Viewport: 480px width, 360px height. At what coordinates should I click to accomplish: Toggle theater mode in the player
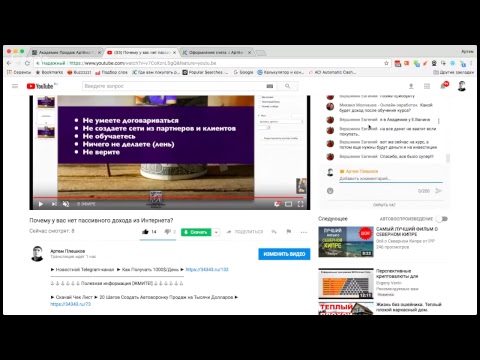(x=289, y=204)
